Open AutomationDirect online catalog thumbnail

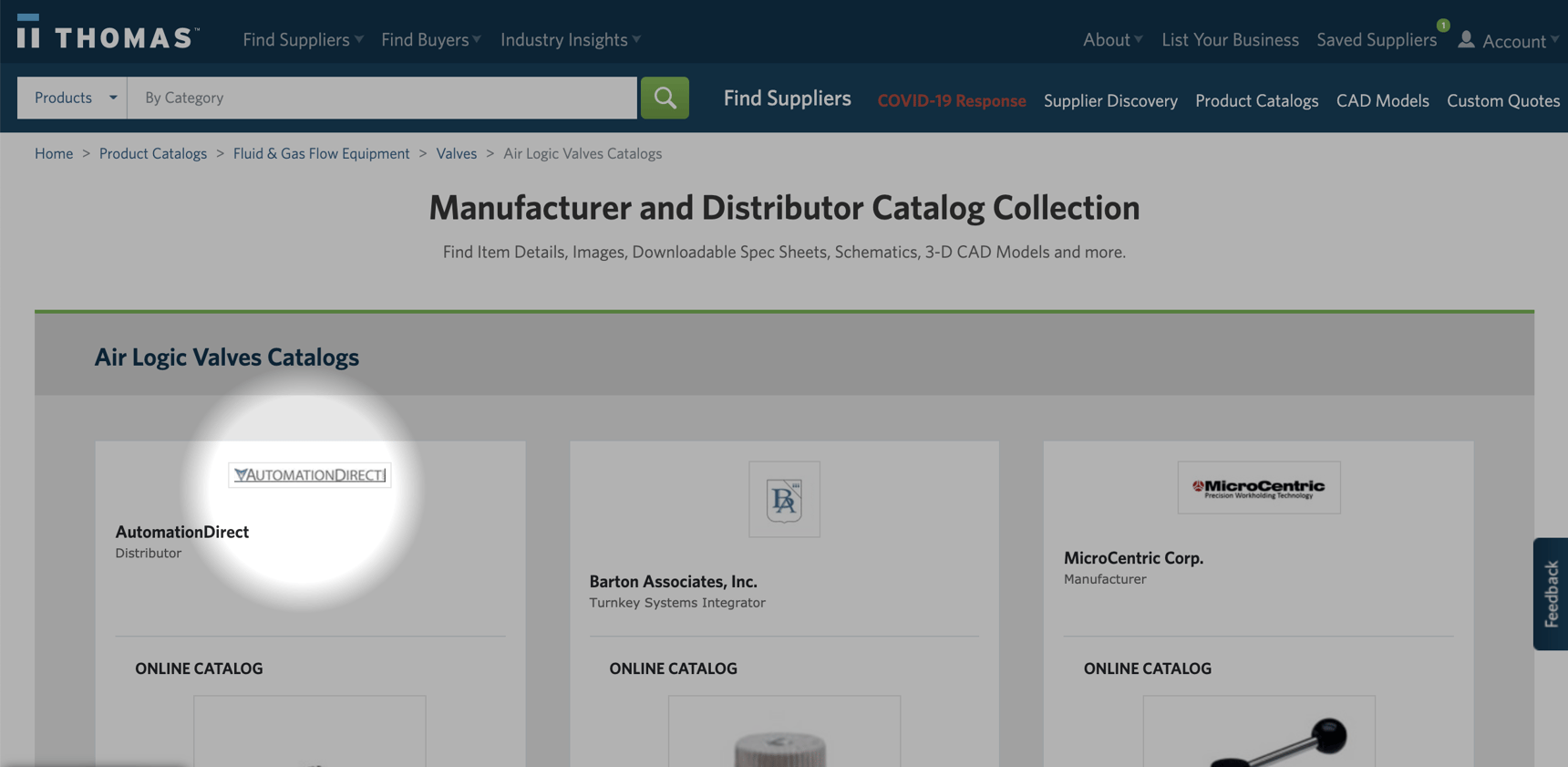click(x=310, y=731)
